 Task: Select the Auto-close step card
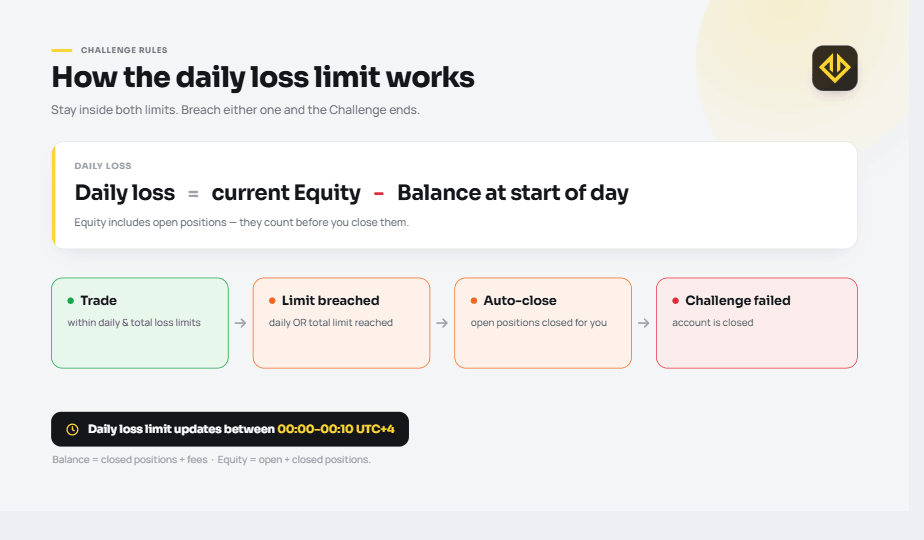(543, 323)
